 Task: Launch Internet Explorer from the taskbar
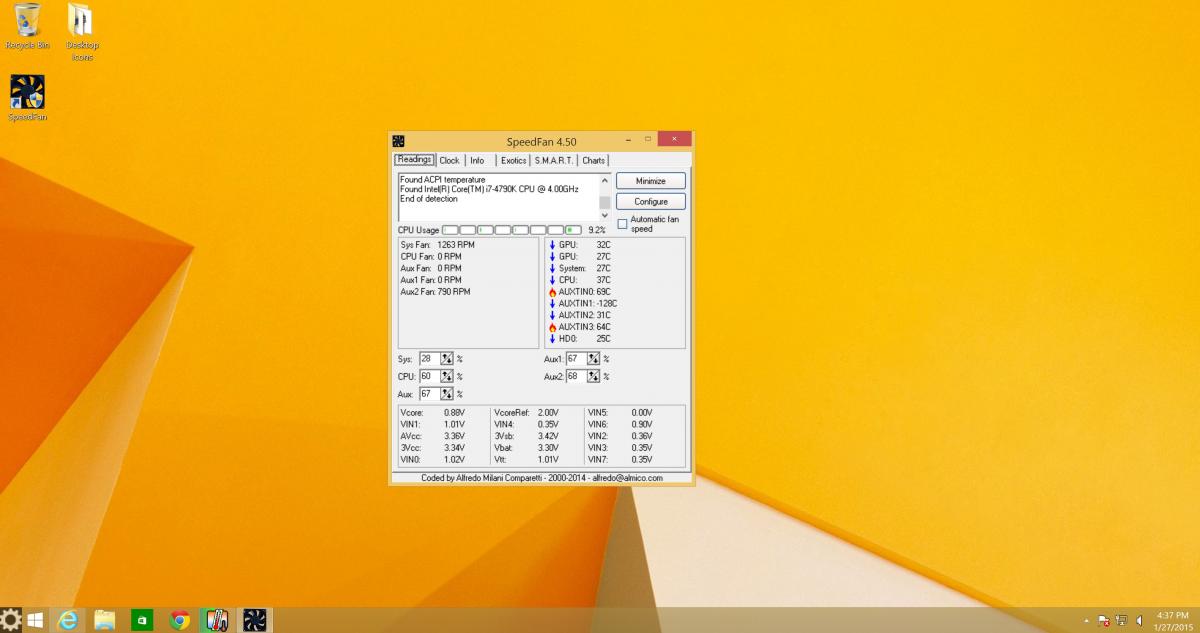coord(68,620)
